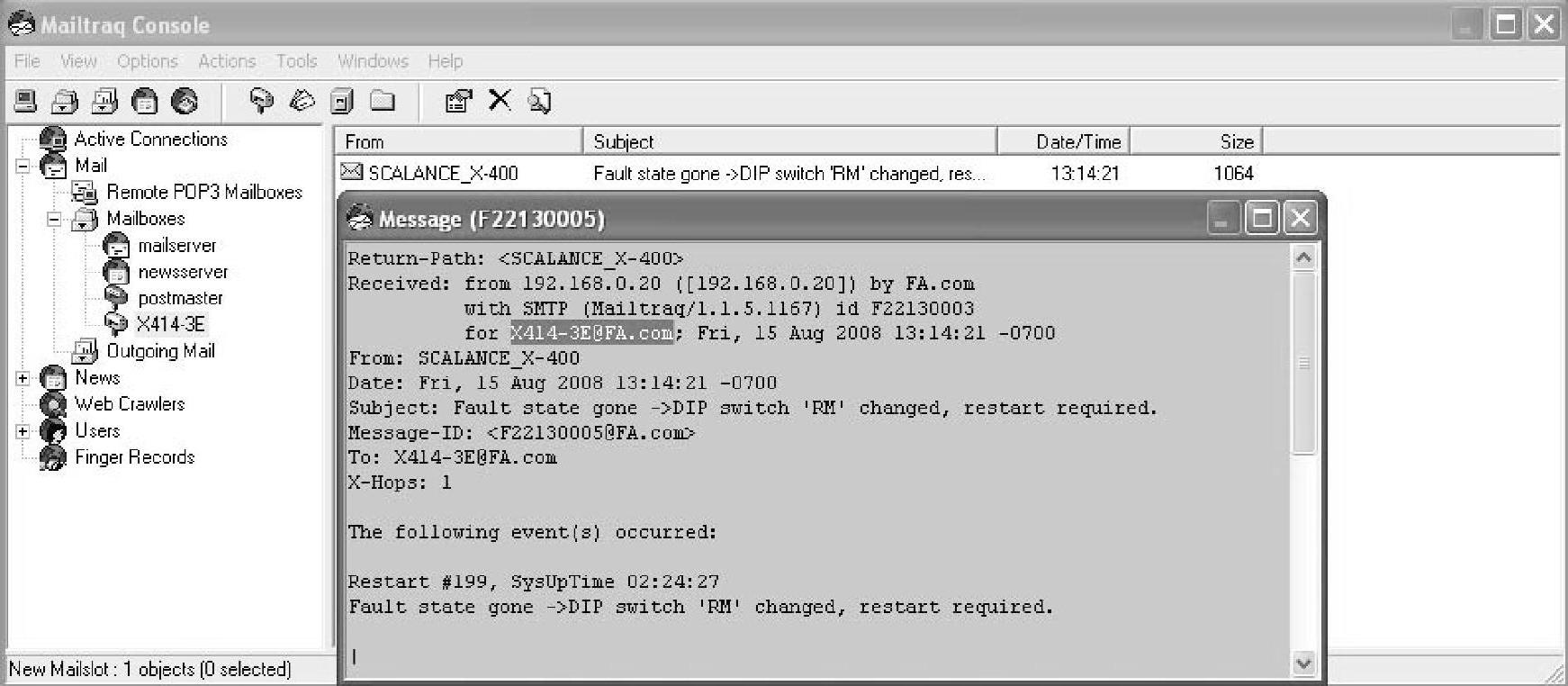
Task: Select Remote POP3 Mailboxes in tree
Action: coord(204,192)
